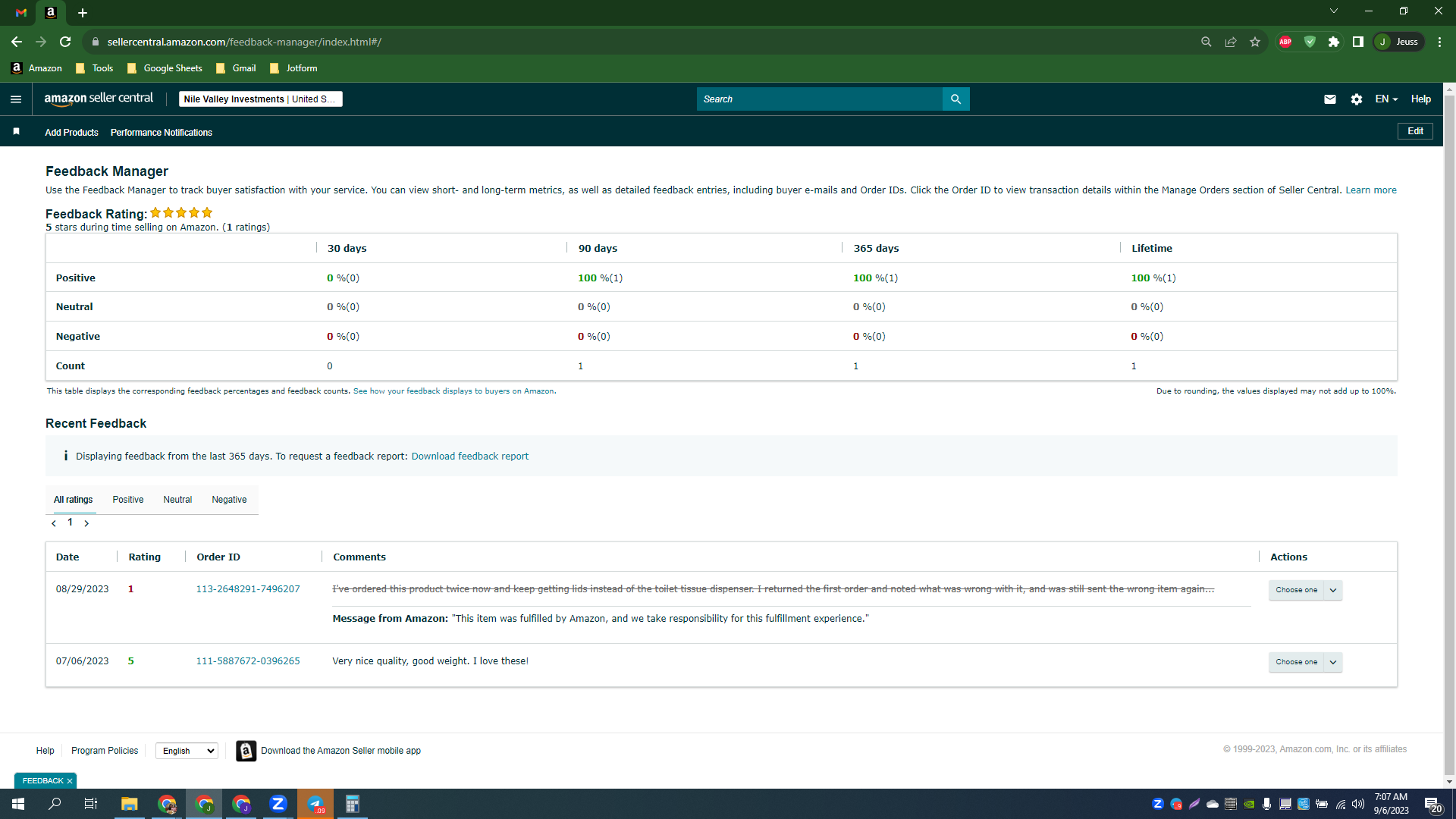This screenshot has width=1456, height=819.
Task: Open the Jeuss Chrome profile button
Action: (x=1398, y=42)
